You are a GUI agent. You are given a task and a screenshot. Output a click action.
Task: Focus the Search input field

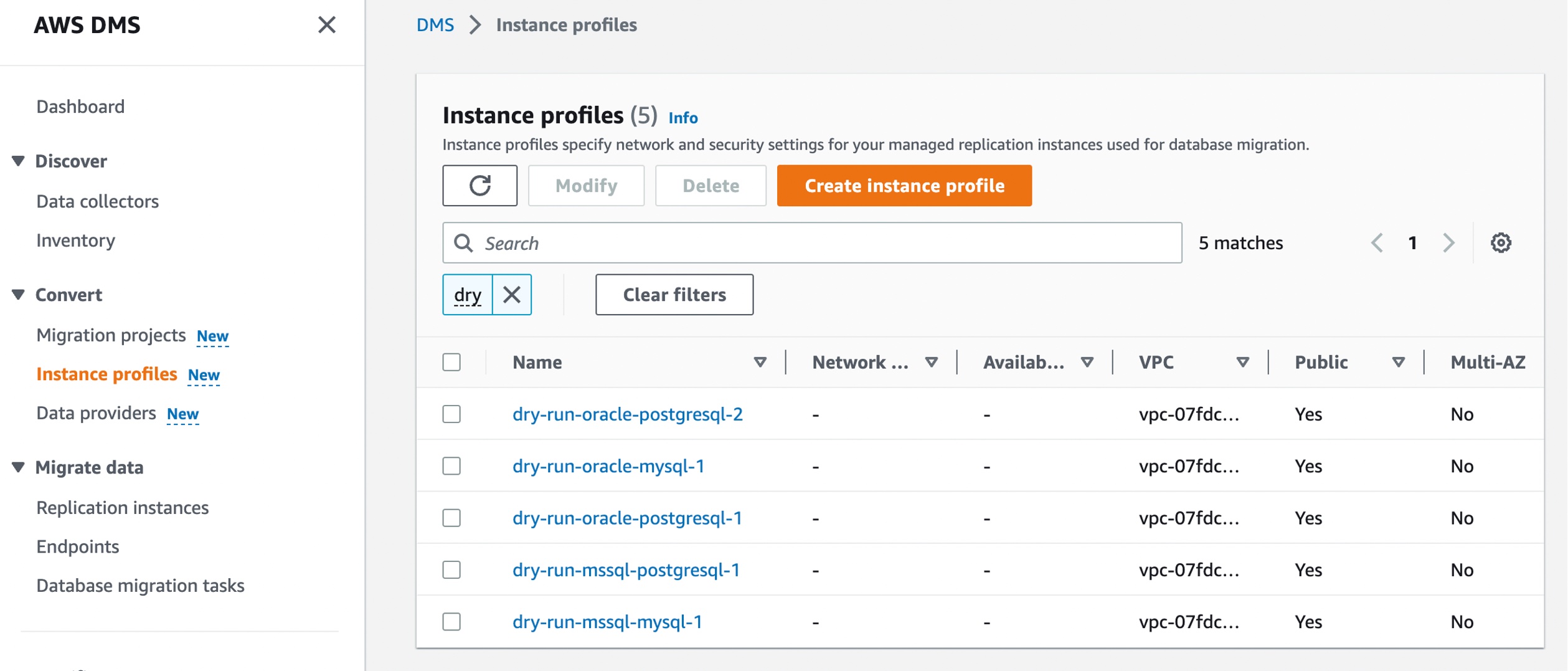812,243
